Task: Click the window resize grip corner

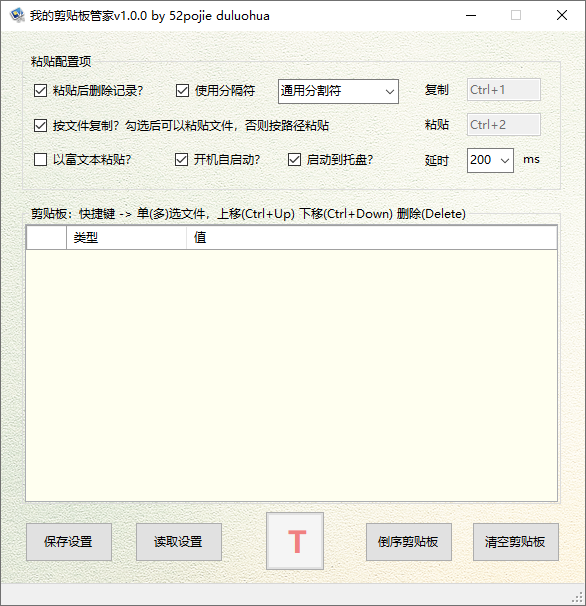Action: pyautogui.click(x=577, y=598)
